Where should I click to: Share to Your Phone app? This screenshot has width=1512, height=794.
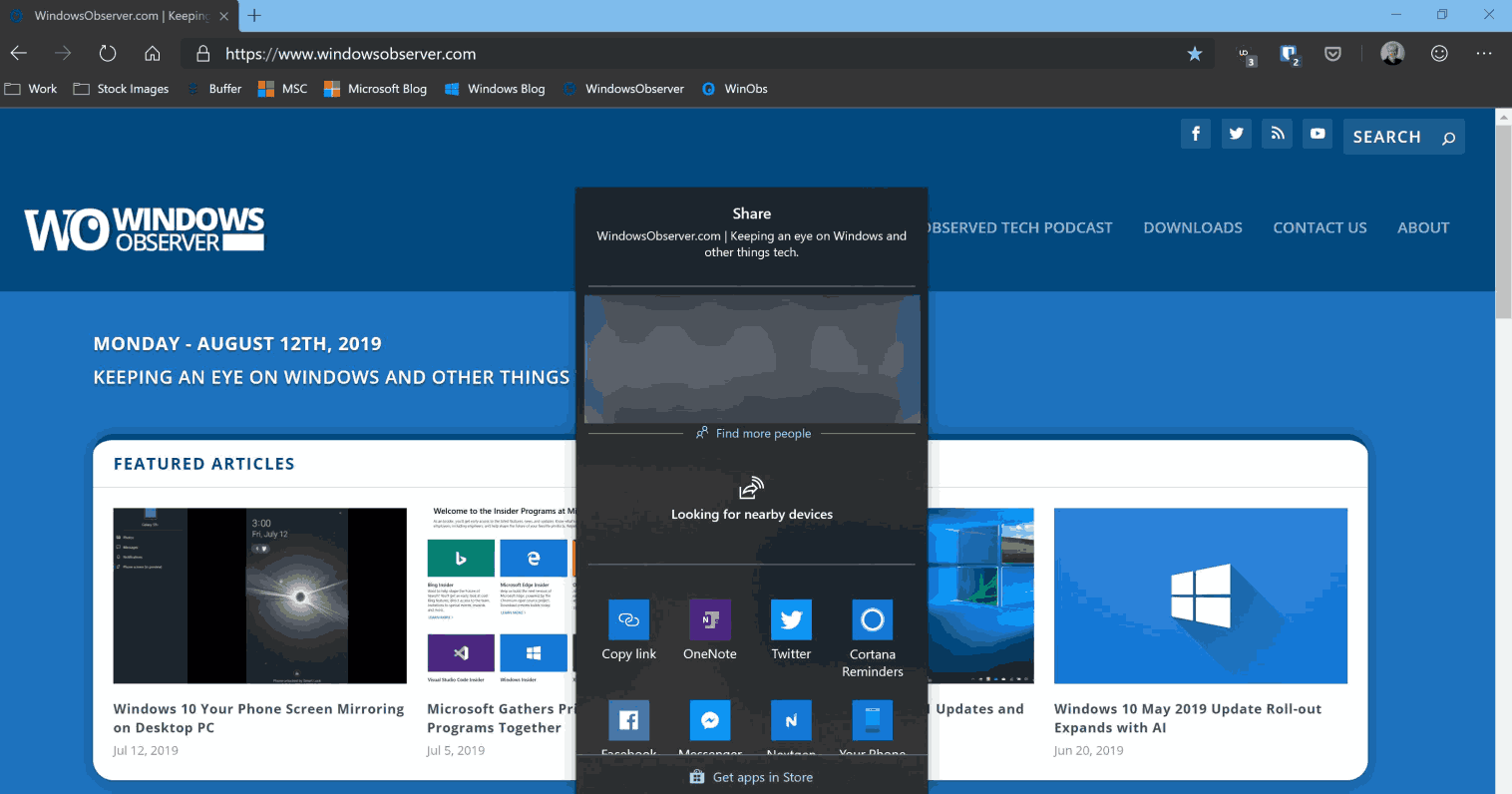[x=873, y=727]
